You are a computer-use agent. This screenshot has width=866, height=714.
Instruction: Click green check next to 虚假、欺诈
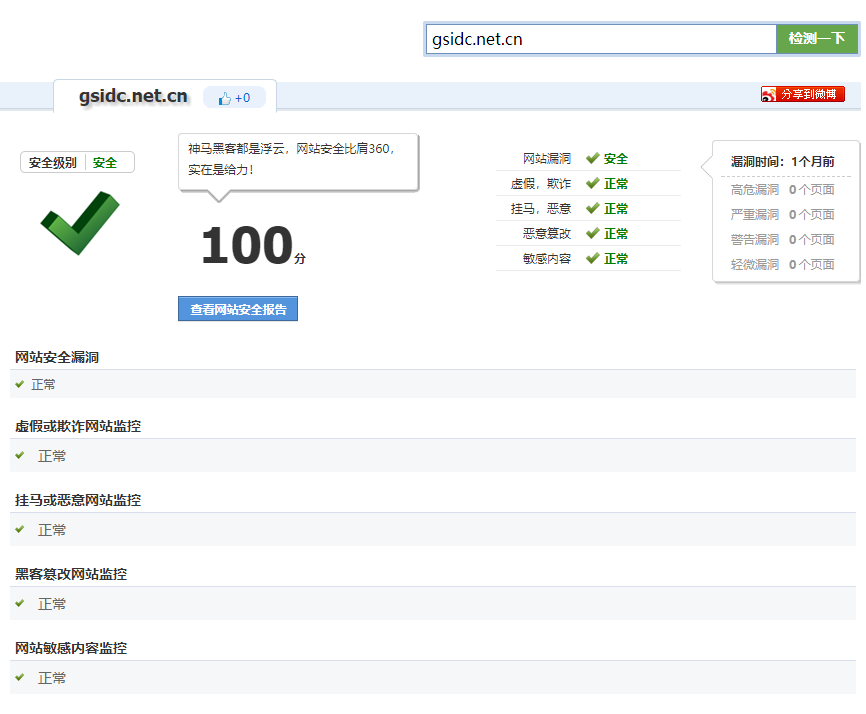[x=592, y=183]
